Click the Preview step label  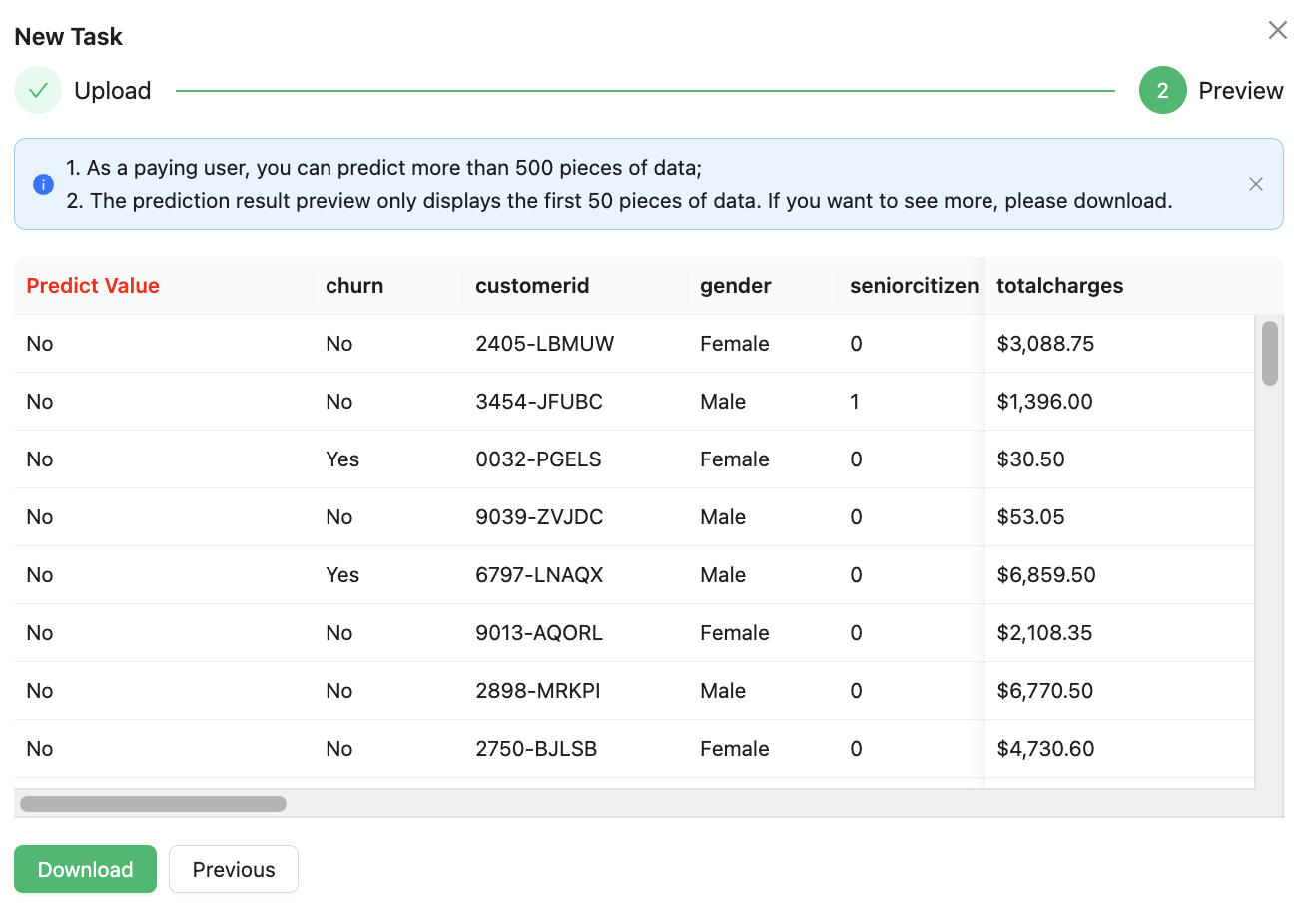click(x=1240, y=91)
